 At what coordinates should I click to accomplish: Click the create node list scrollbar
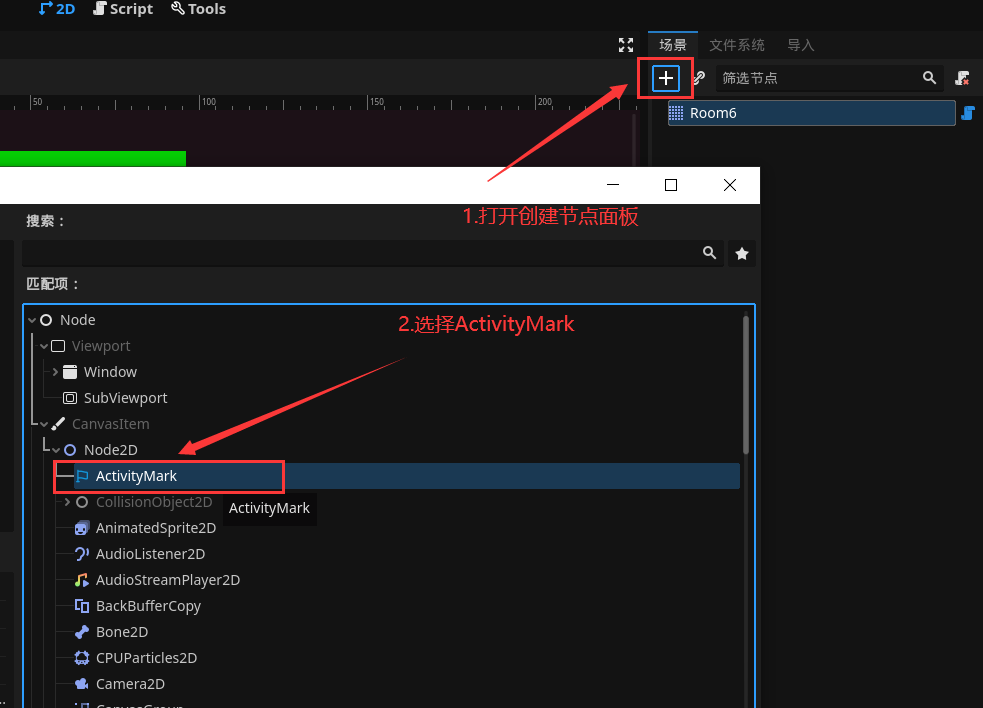[x=746, y=385]
